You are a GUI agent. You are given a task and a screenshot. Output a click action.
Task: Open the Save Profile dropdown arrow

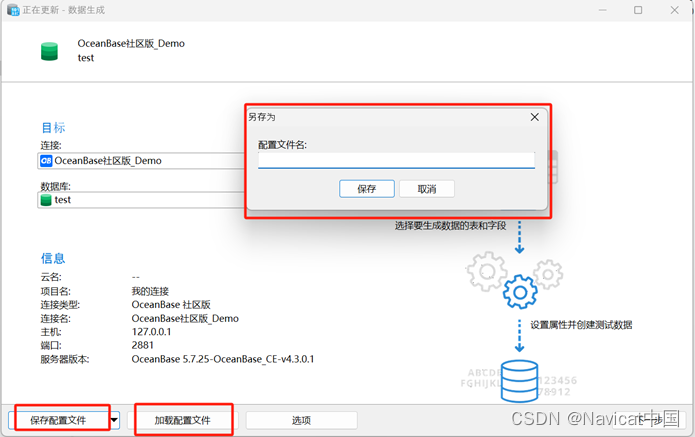point(114,420)
